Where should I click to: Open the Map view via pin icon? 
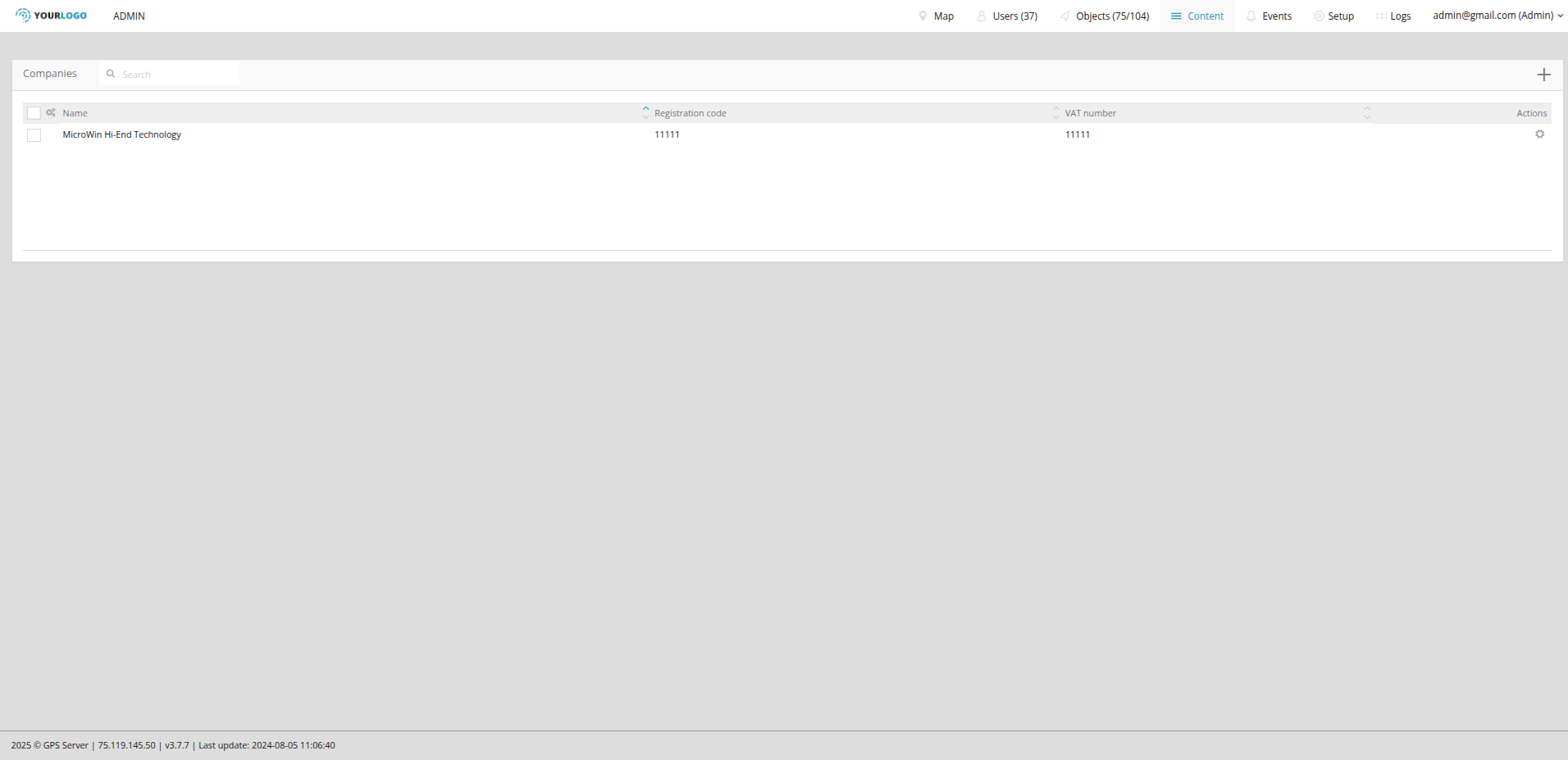click(x=923, y=16)
